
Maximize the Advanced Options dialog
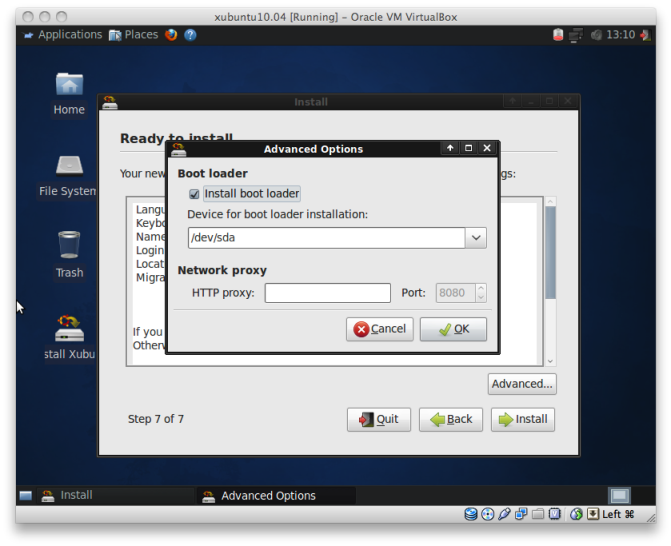[x=468, y=148]
